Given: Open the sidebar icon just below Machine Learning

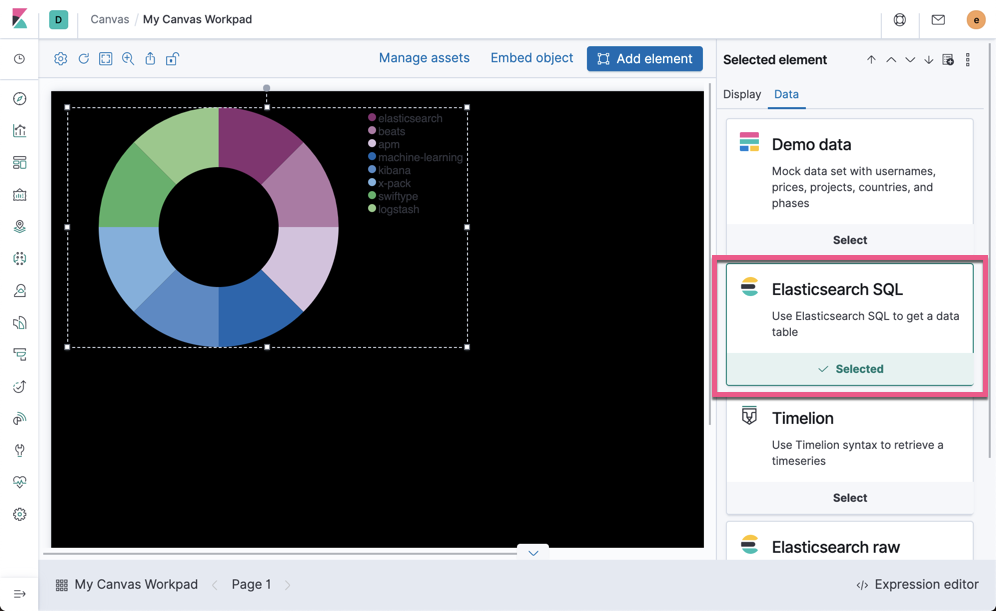Looking at the screenshot, I should point(20,291).
